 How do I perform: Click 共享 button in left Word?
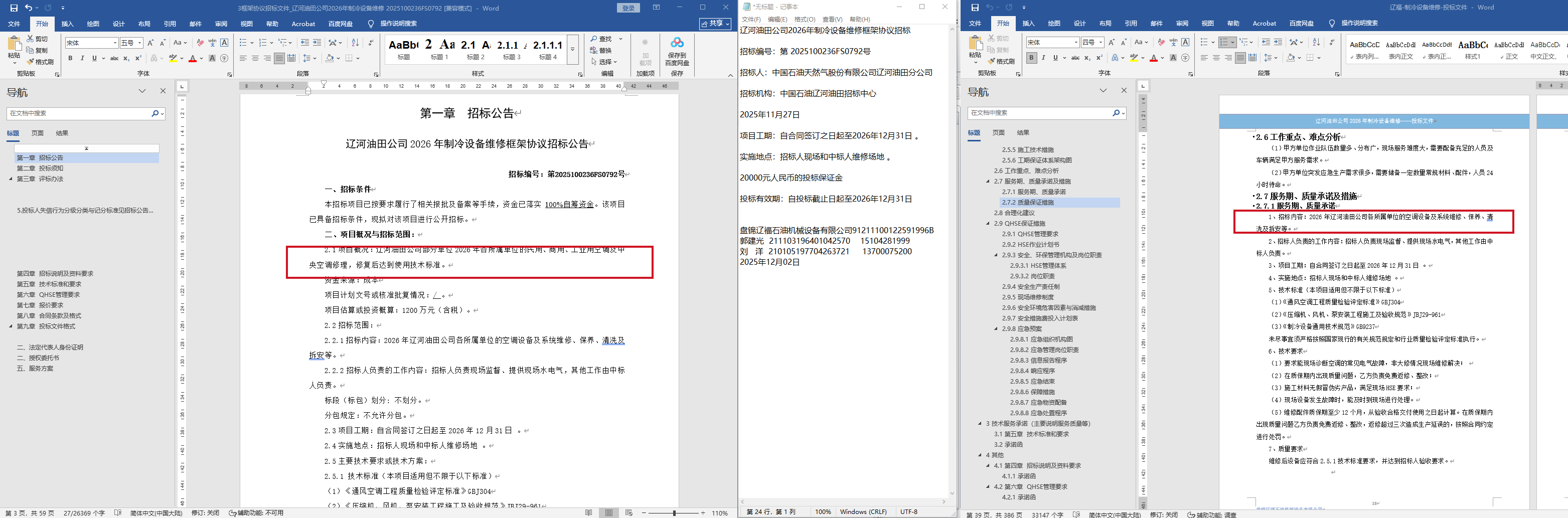coord(715,24)
